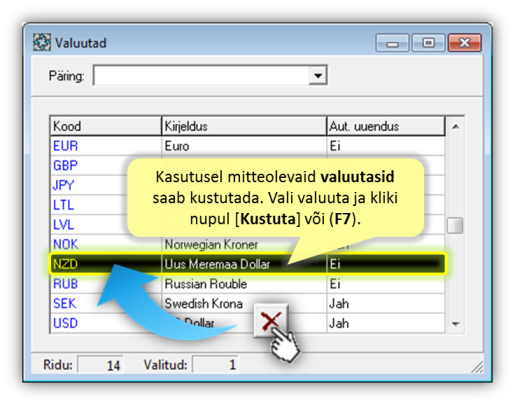Select the GBP currency code
The height and width of the screenshot is (405, 515).
point(65,165)
